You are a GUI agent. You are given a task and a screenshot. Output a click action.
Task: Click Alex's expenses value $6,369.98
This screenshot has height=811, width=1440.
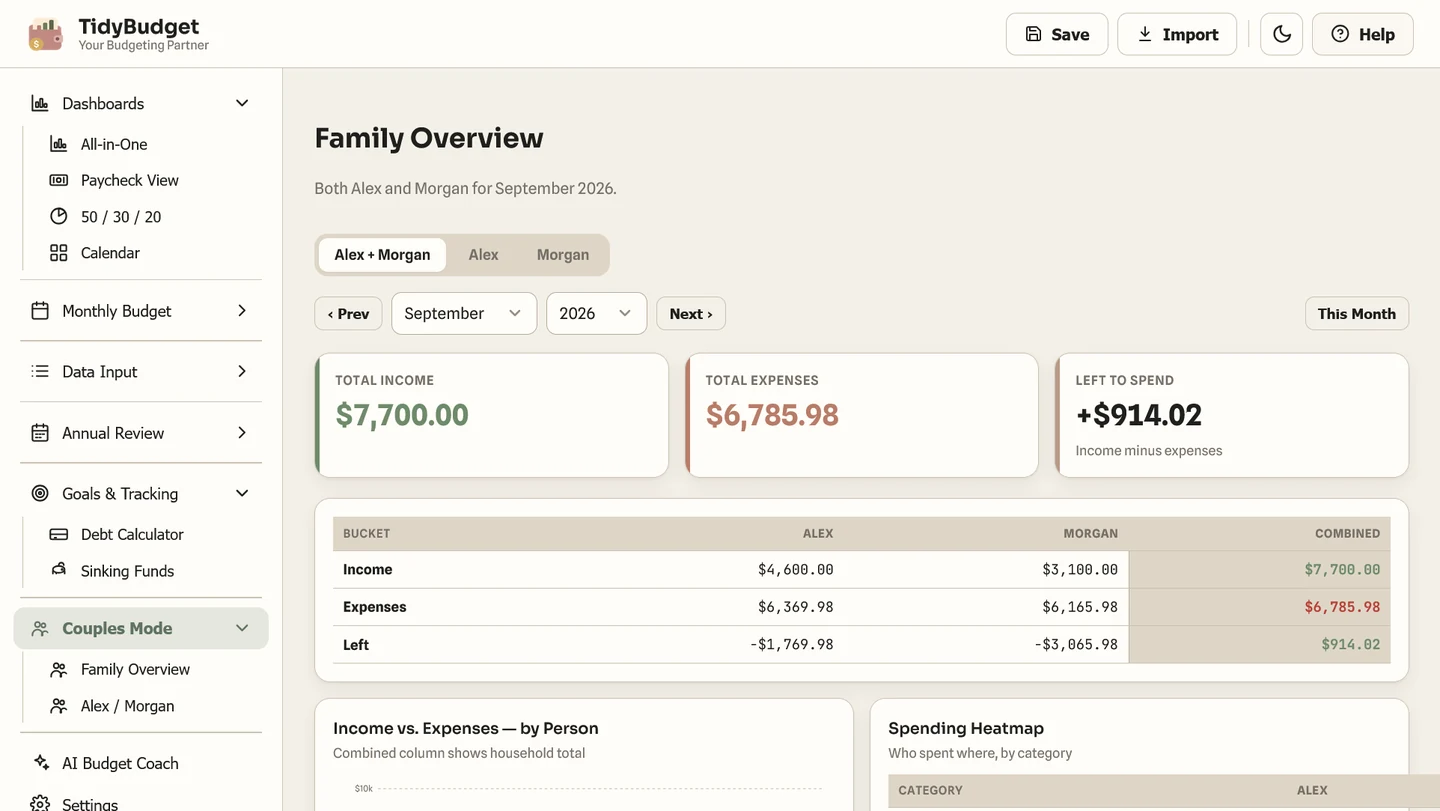[795, 607]
